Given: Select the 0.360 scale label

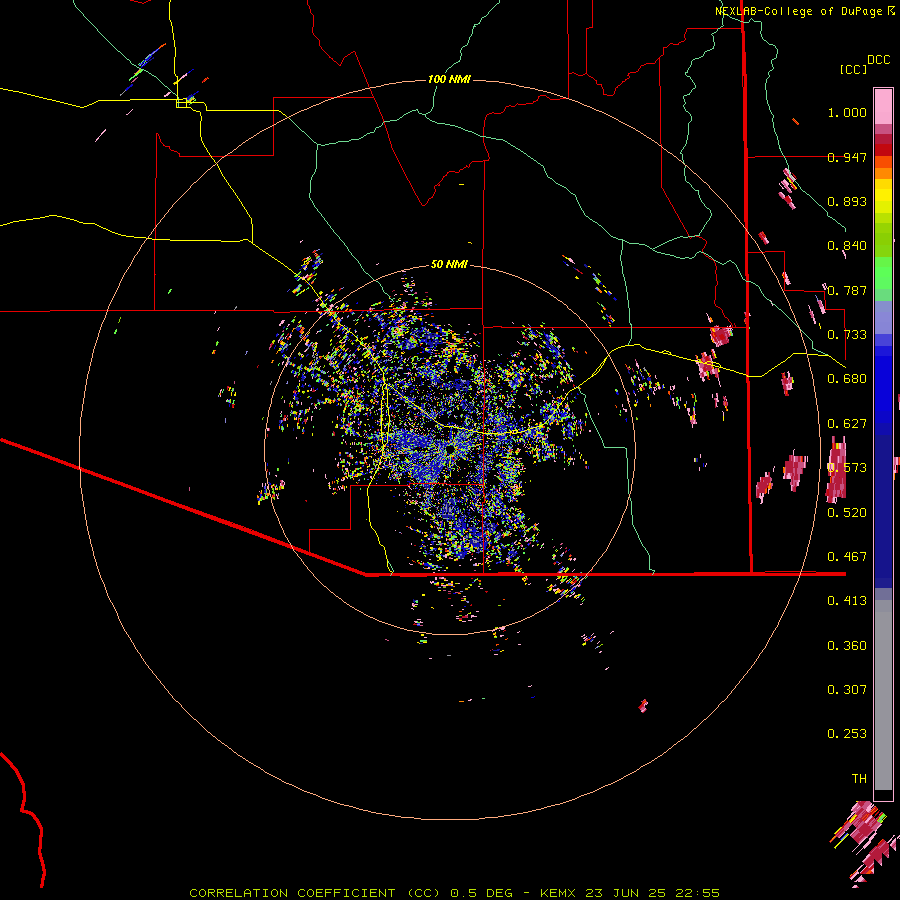Looking at the screenshot, I should [847, 646].
